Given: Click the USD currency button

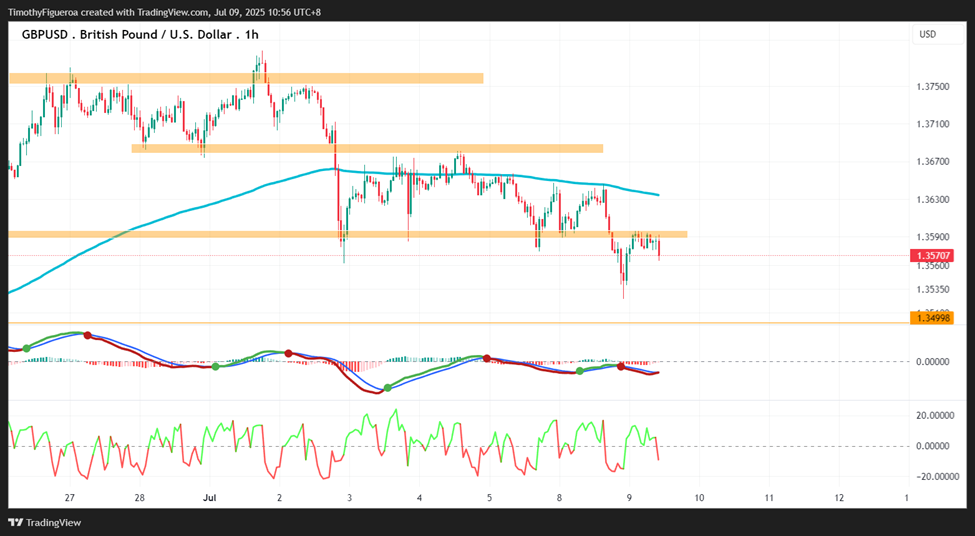Looking at the screenshot, I should (937, 35).
